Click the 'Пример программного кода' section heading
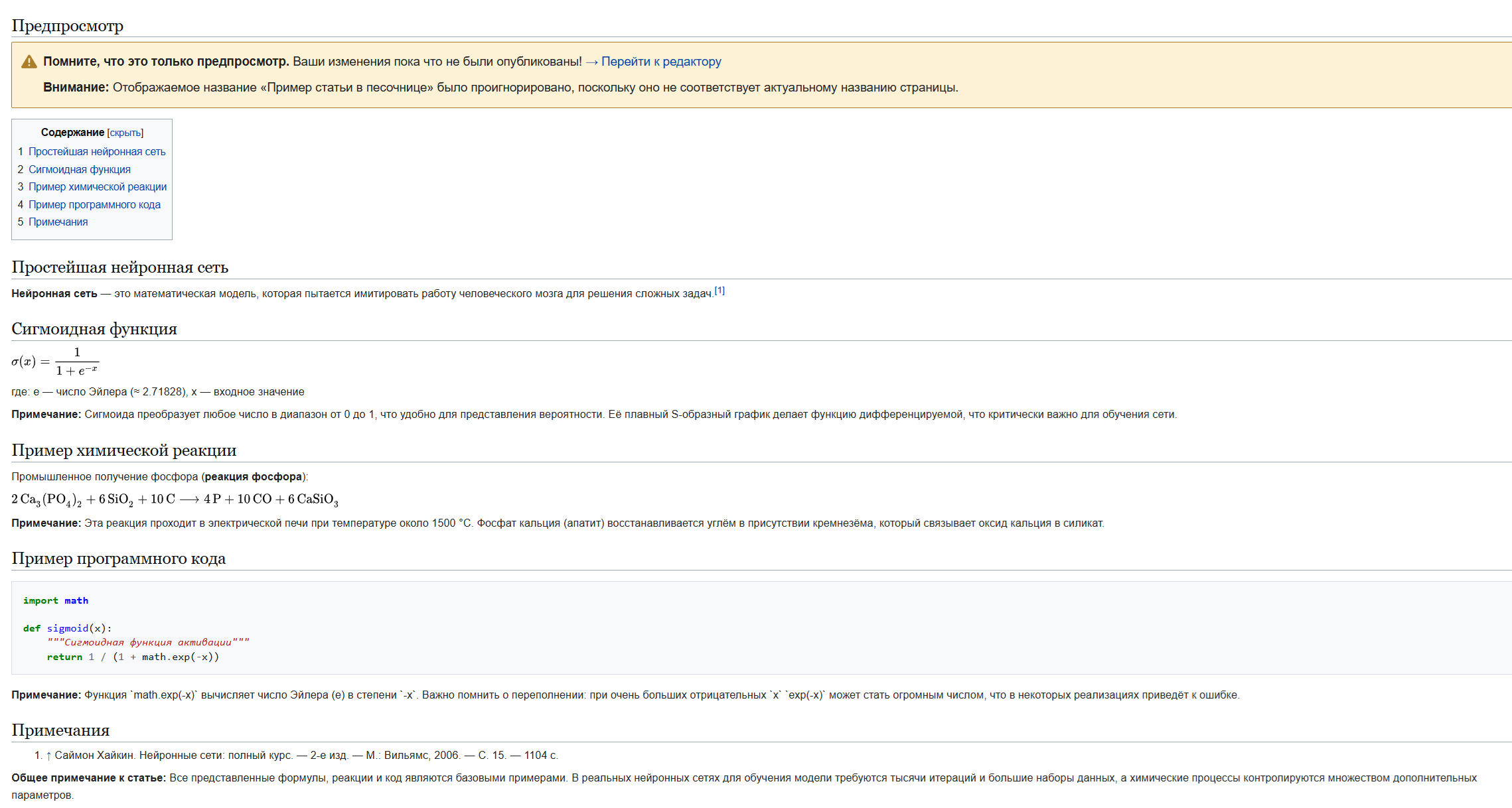1512x808 pixels. pos(119,559)
